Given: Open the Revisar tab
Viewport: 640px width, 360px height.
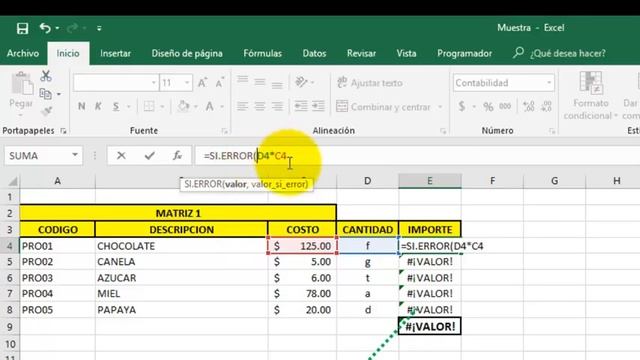Looking at the screenshot, I should click(361, 53).
